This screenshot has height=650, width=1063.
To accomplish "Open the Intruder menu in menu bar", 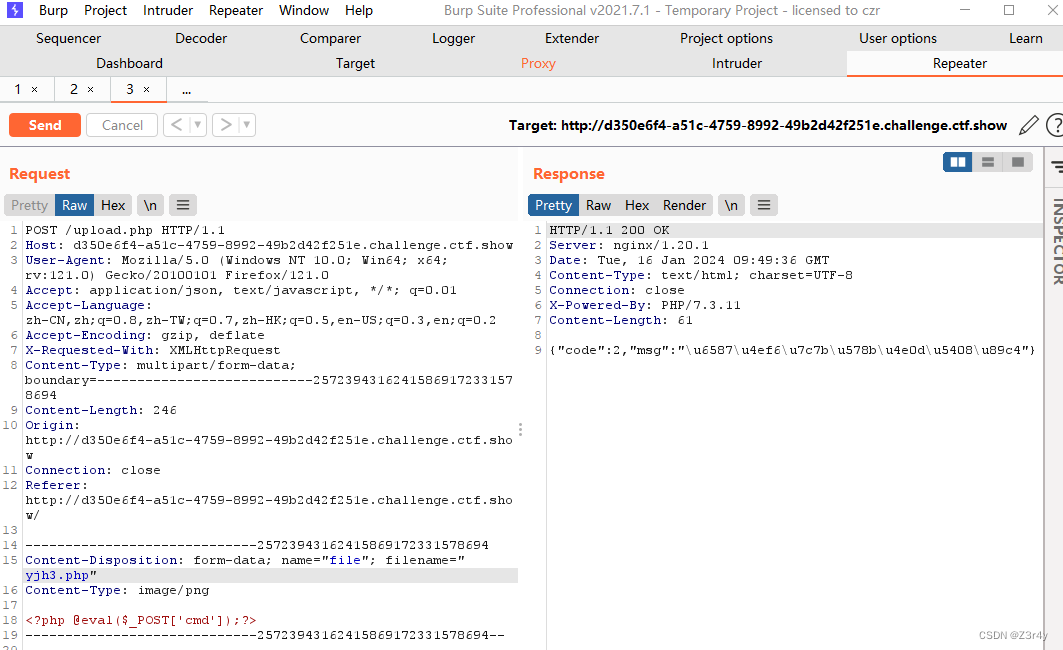I will 167,10.
